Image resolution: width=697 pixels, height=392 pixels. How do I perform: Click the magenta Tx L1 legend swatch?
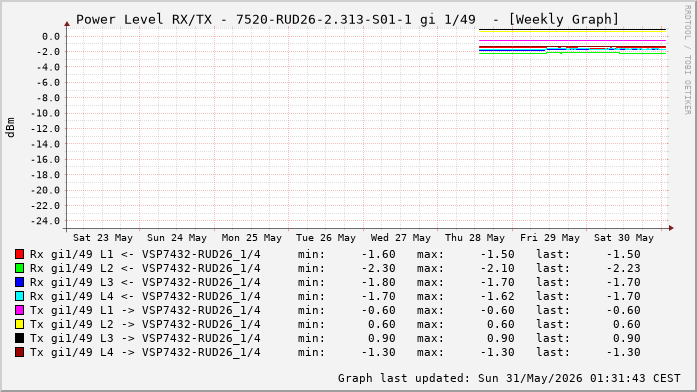pyautogui.click(x=20, y=310)
